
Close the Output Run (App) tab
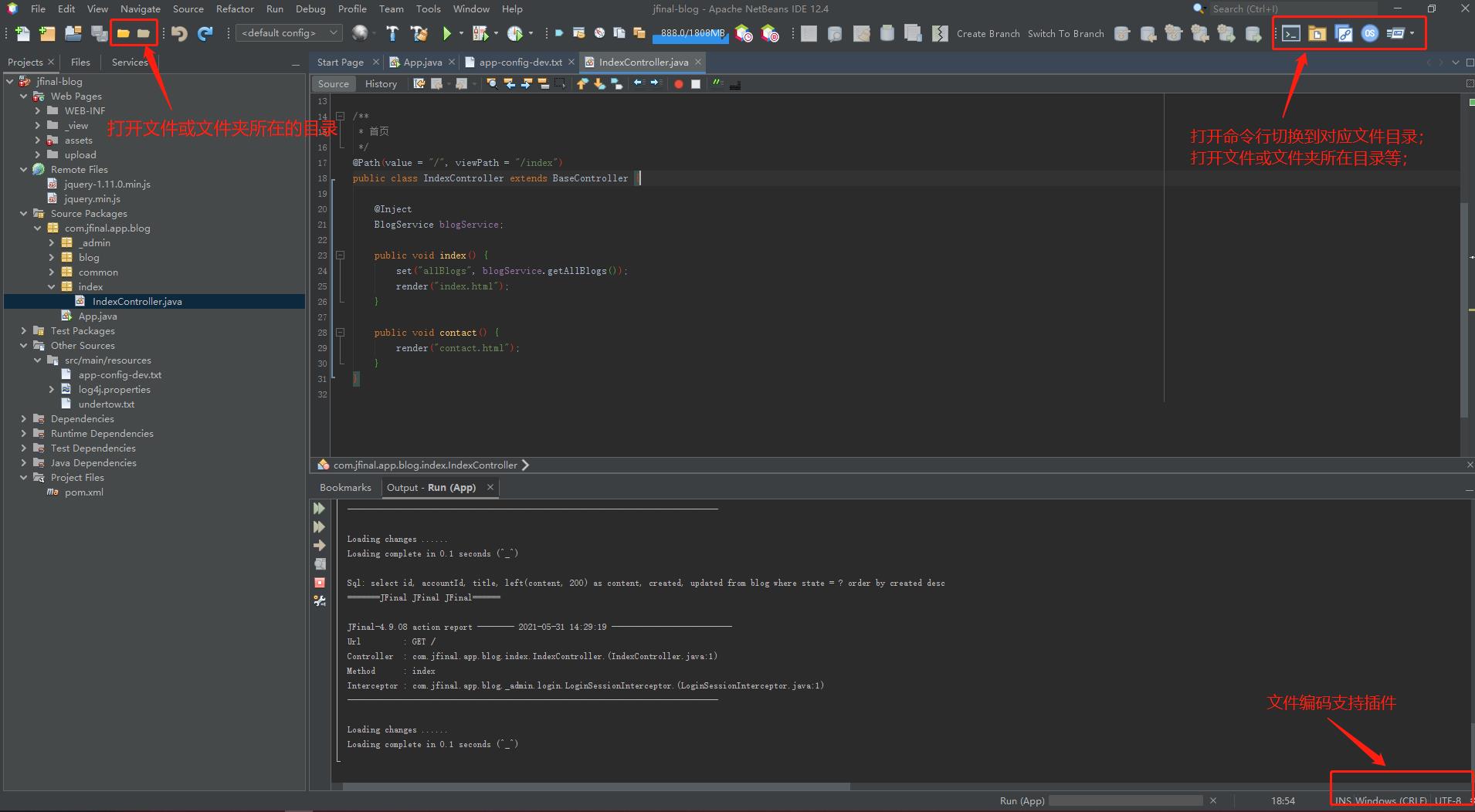pos(490,487)
